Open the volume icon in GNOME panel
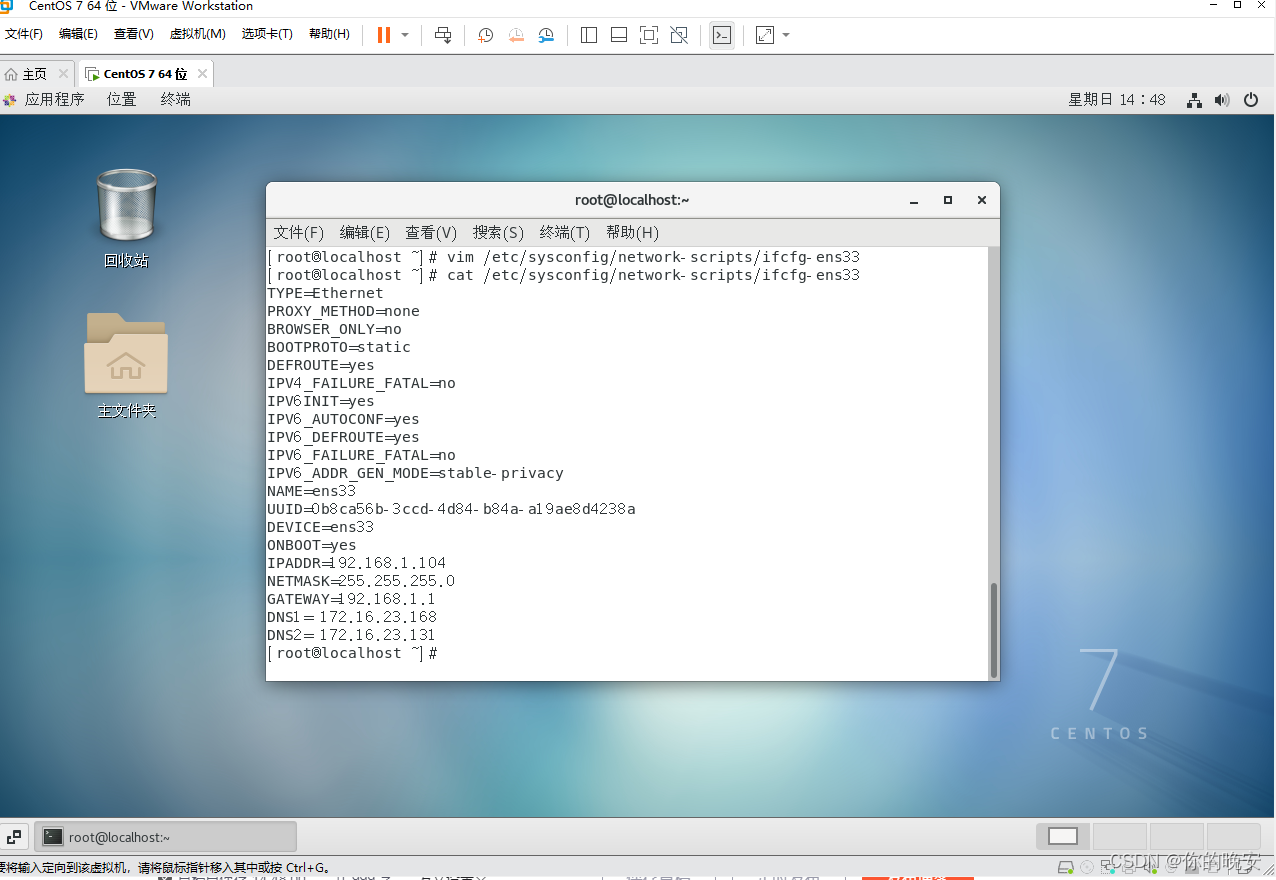The width and height of the screenshot is (1276, 880). click(1221, 100)
